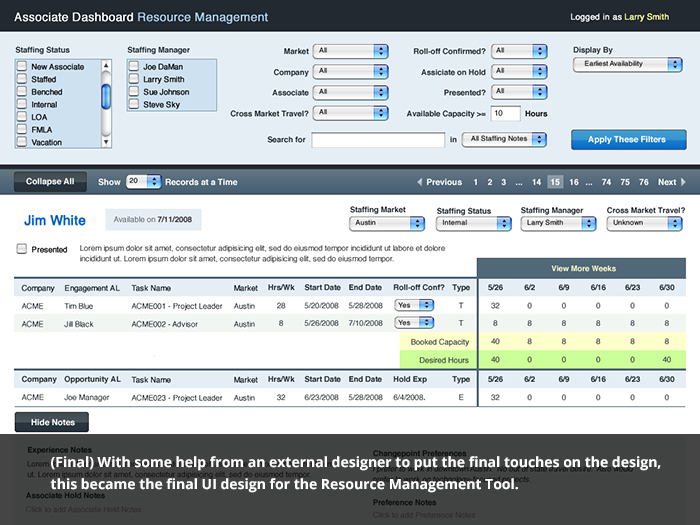Open Jim White's Staffing Manager dropdown

pos(558,223)
